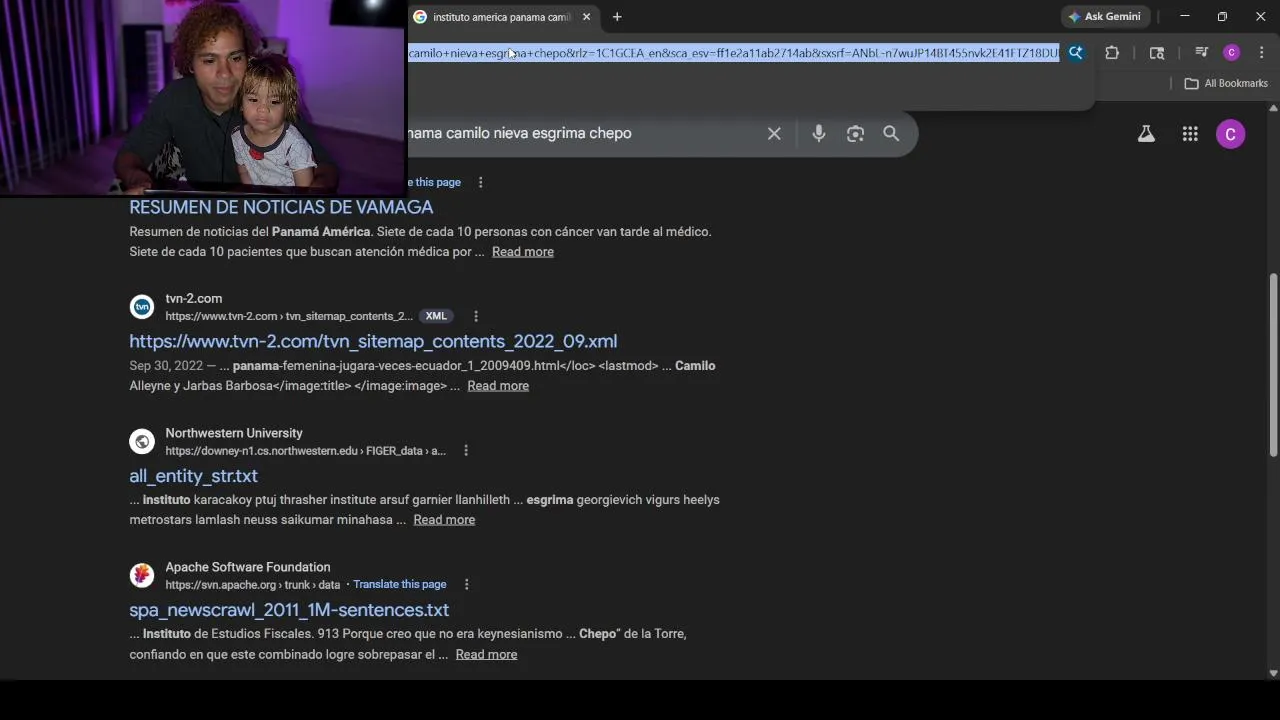1280x720 pixels.
Task: Click the Northwestern University globe icon
Action: pos(142,441)
